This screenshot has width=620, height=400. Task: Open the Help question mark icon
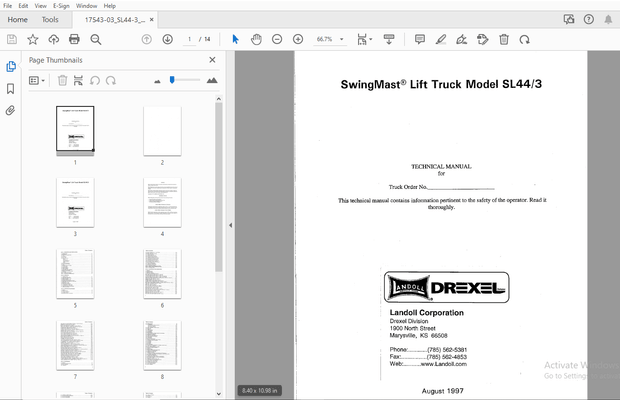589,19
